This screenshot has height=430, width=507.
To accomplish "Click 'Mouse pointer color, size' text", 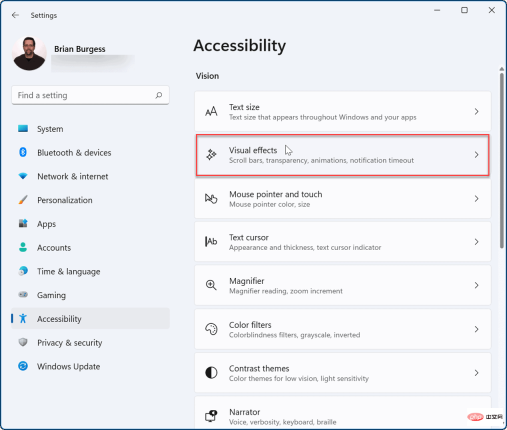I will [269, 204].
